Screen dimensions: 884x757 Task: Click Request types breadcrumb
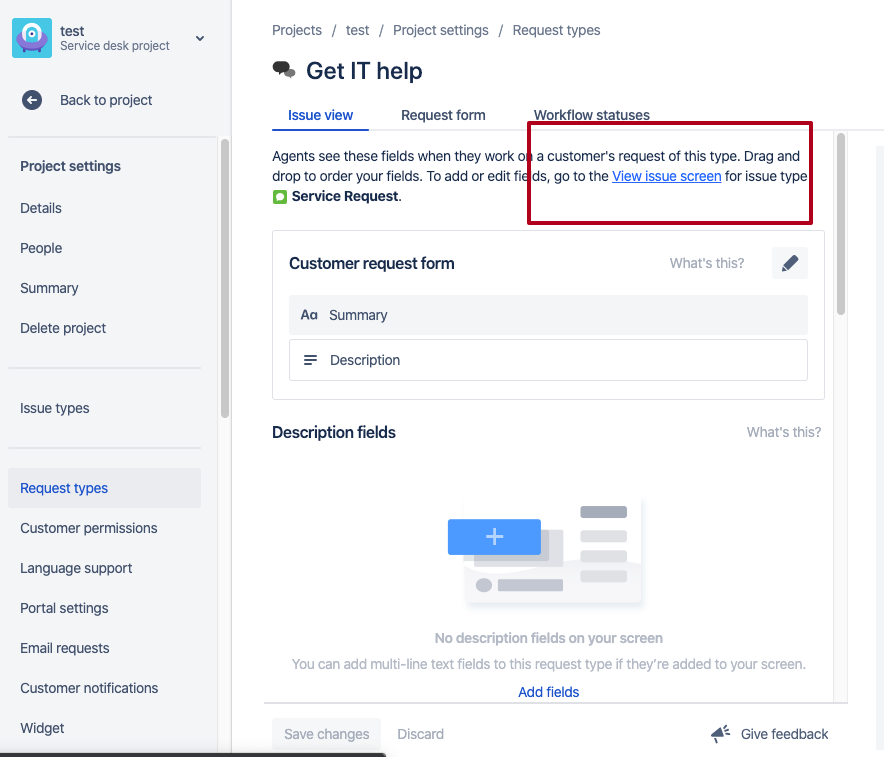tap(556, 30)
